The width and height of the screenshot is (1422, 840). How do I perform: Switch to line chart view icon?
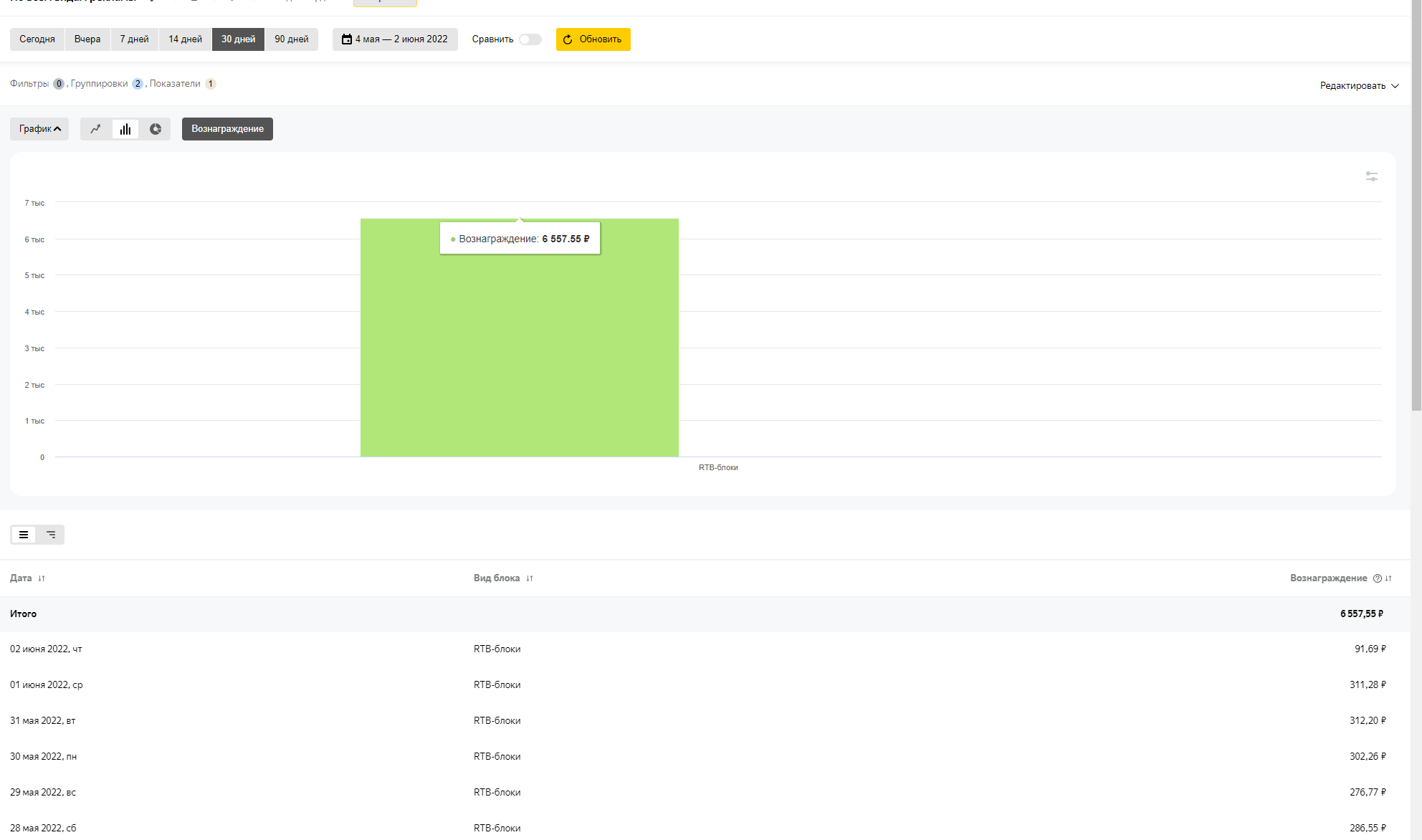click(95, 129)
